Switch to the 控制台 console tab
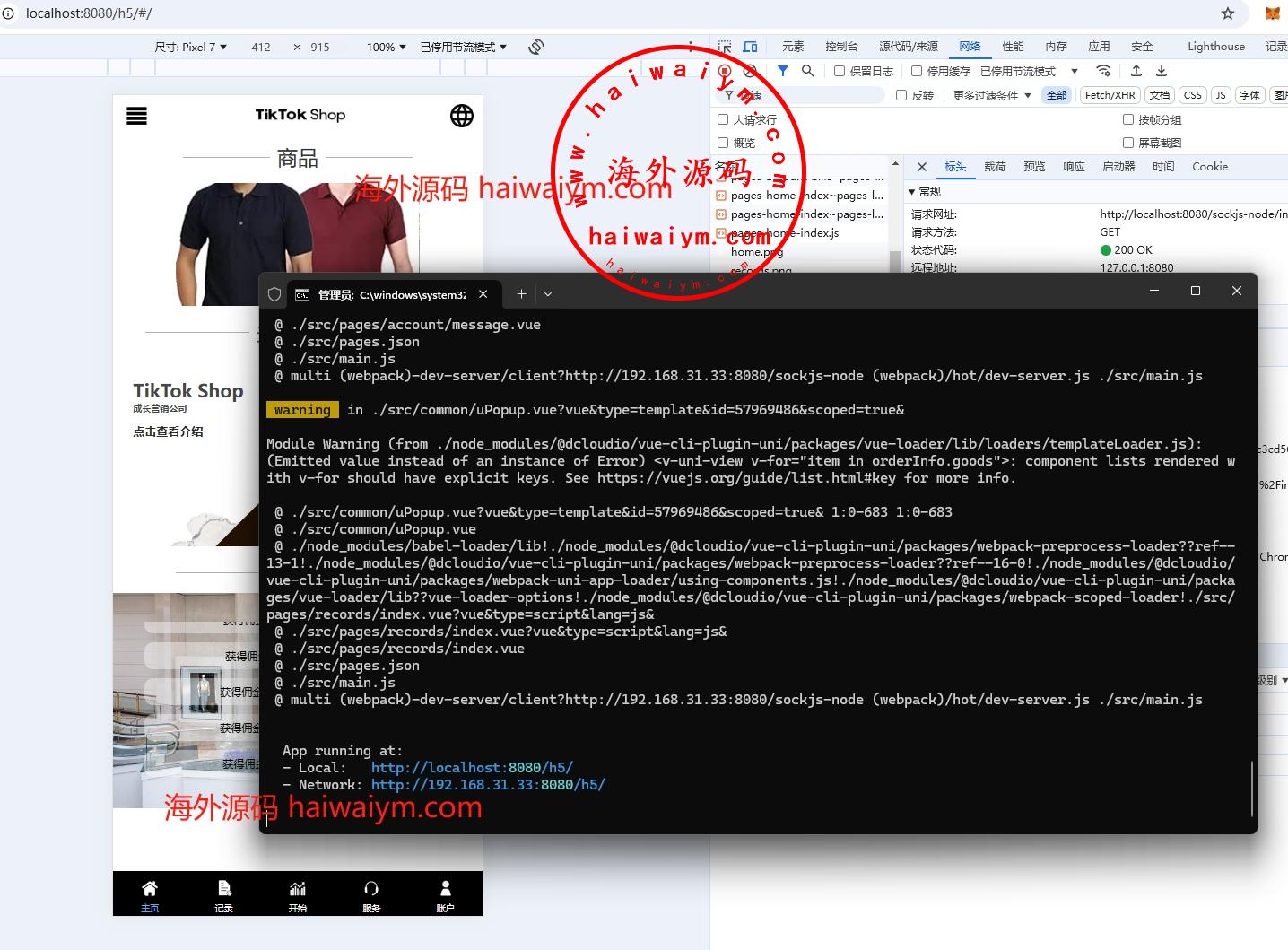Screen dimensions: 1288x950 [x=841, y=47]
